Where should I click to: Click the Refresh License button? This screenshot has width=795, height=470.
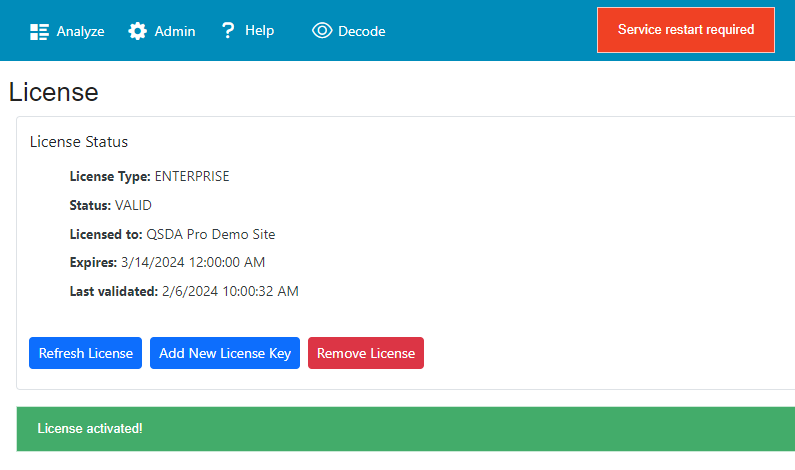coord(85,353)
